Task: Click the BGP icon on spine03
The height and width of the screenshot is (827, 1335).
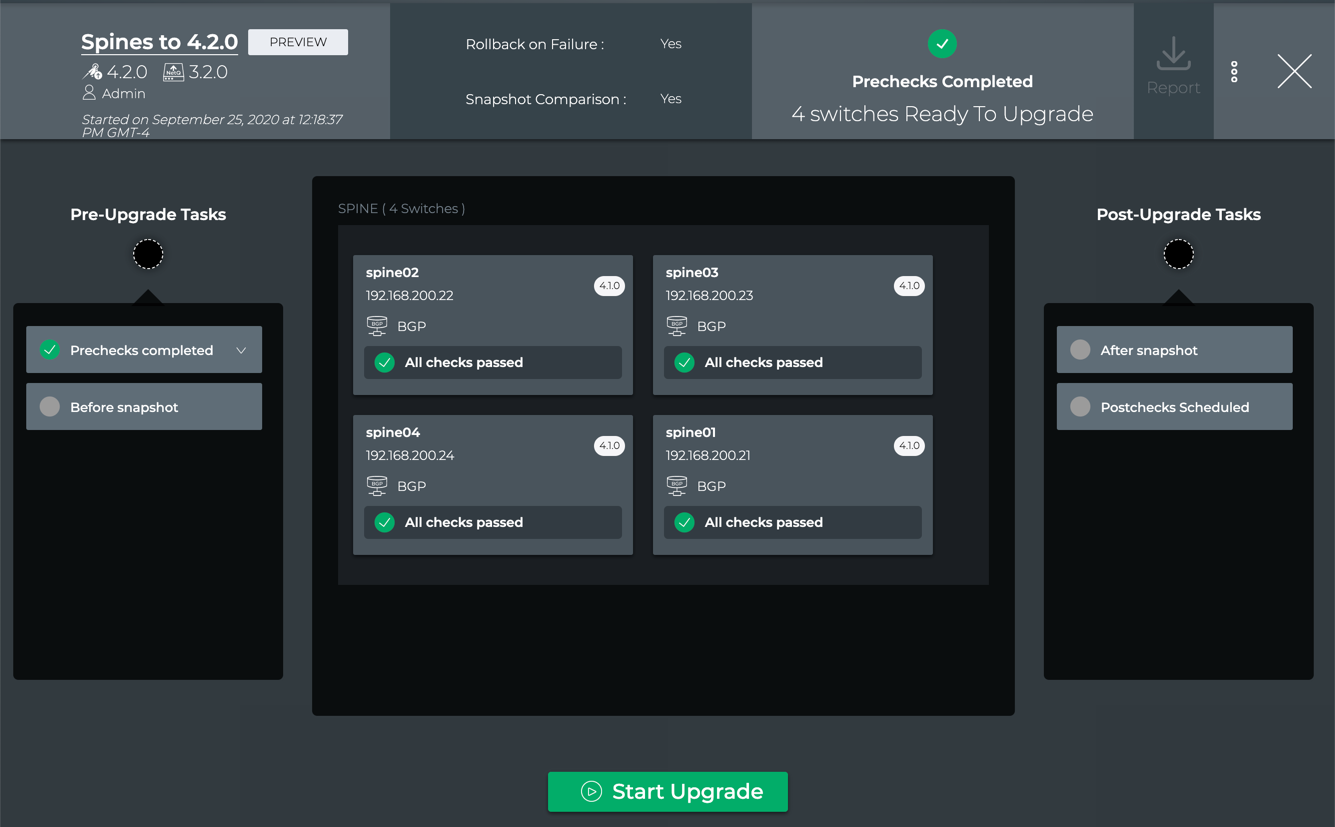Action: [x=677, y=326]
